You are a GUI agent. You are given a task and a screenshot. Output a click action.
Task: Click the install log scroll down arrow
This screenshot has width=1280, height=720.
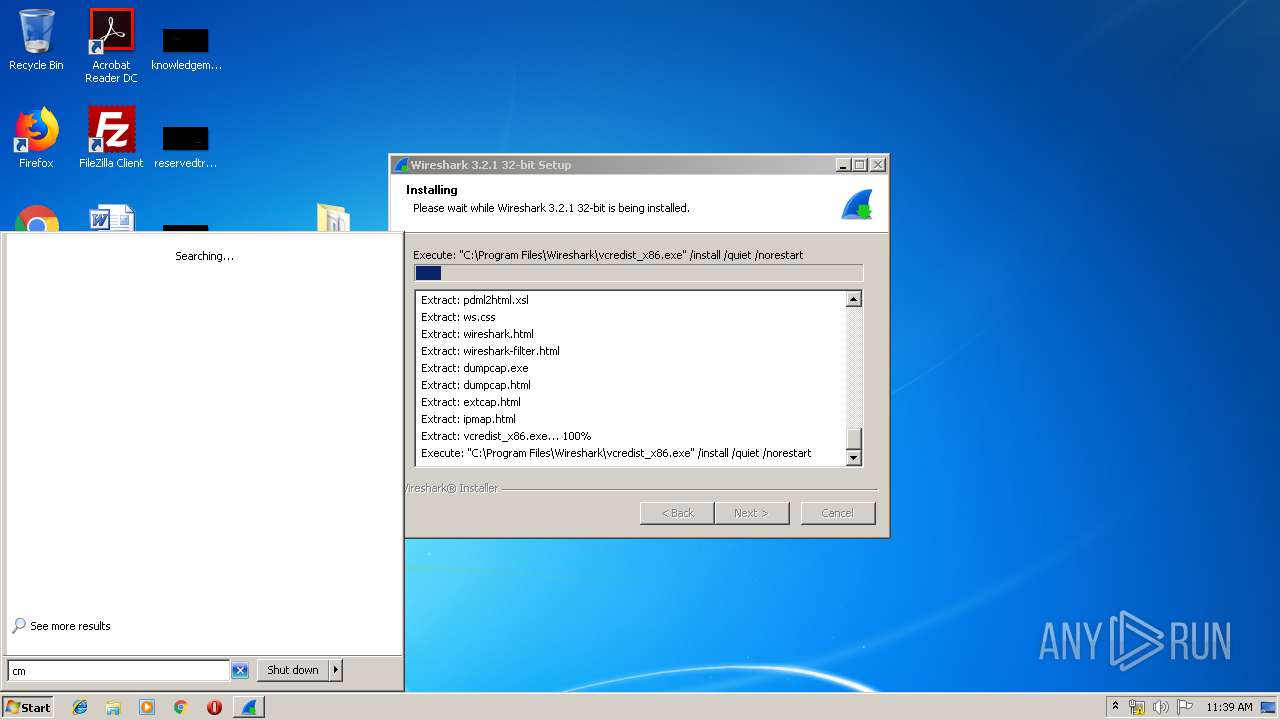(853, 458)
